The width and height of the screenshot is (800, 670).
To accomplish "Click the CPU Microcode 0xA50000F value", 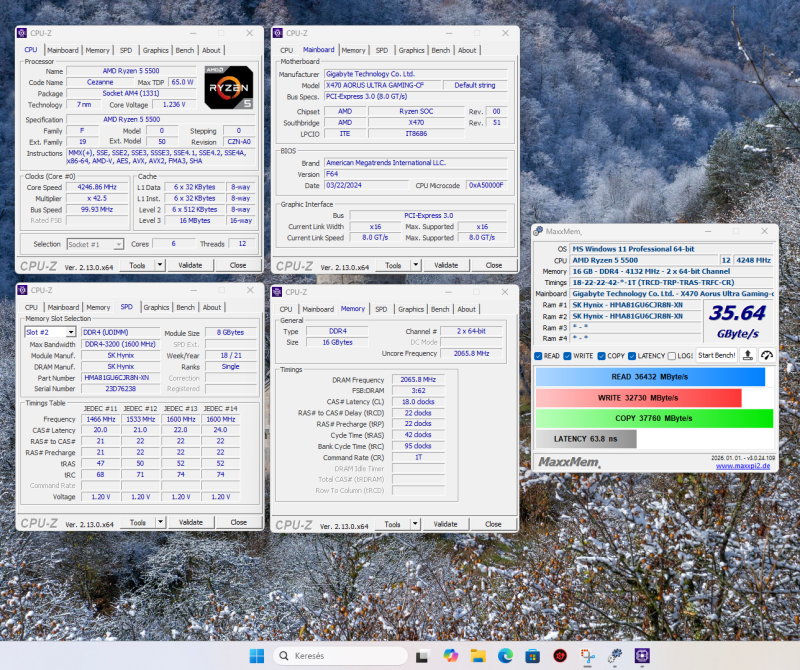I will (487, 185).
